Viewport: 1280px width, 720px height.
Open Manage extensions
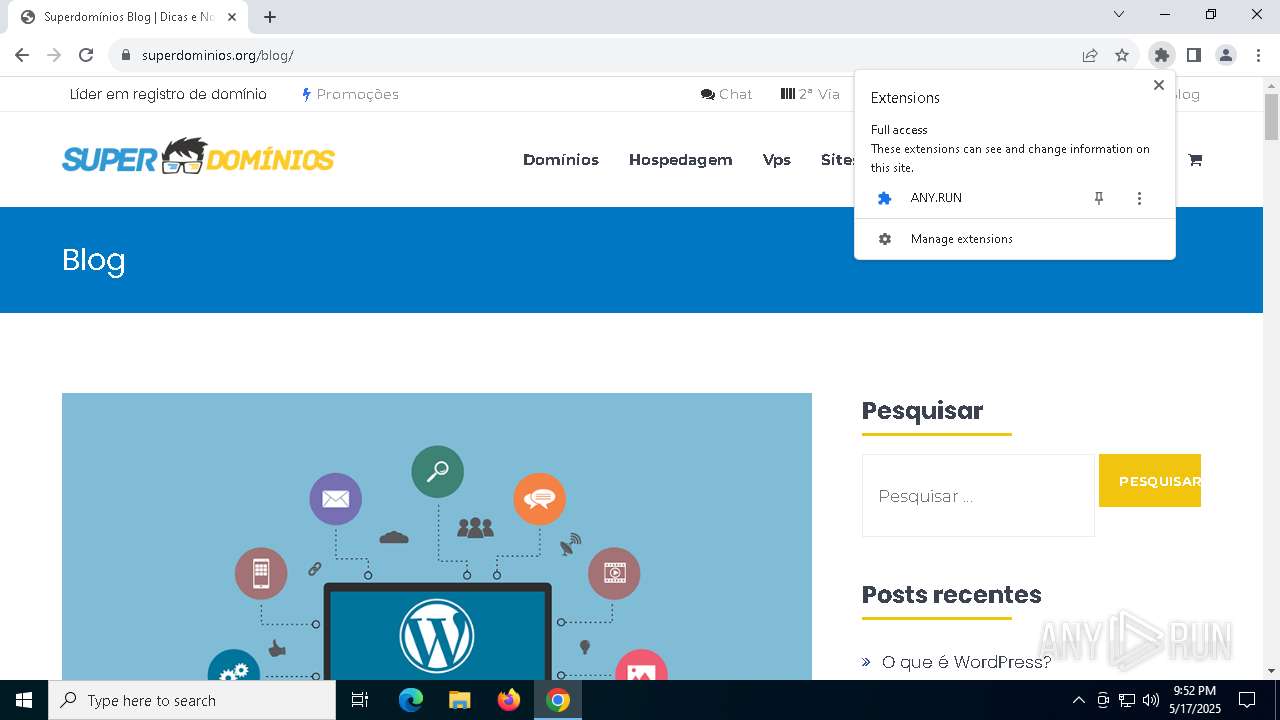pyautogui.click(x=1014, y=239)
